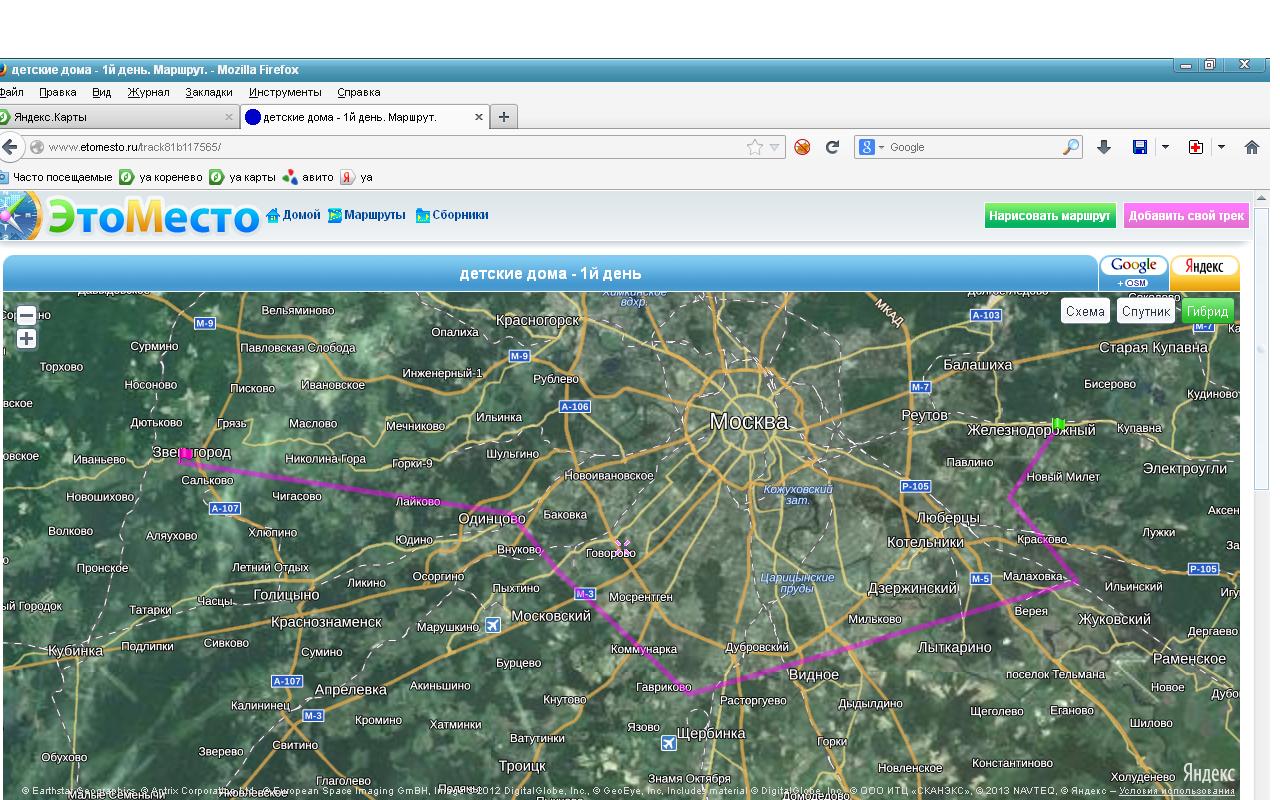The image size is (1280, 800).
Task: Expand the search engine selector dropdown
Action: click(871, 147)
